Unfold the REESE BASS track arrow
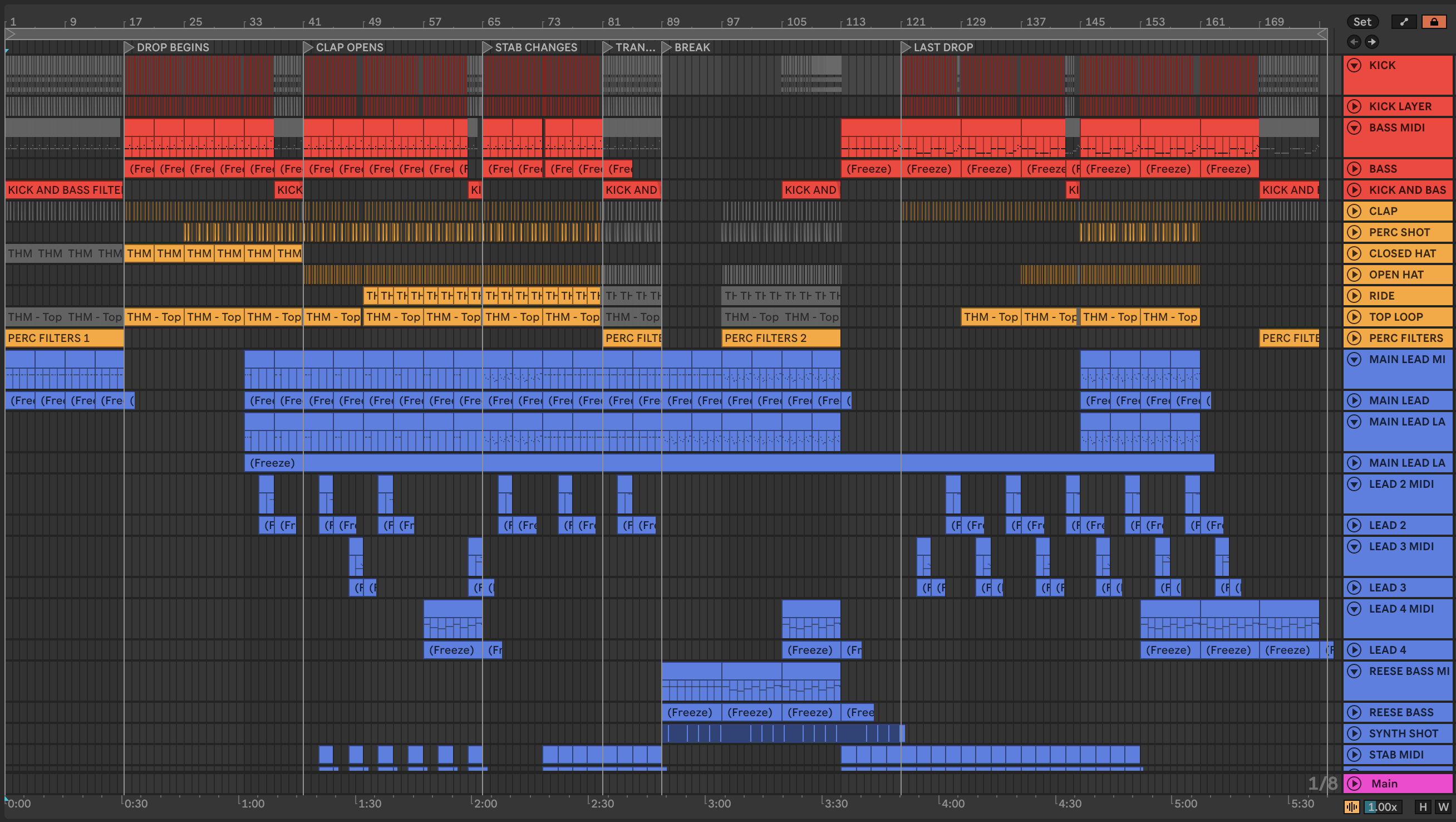 click(x=1354, y=712)
